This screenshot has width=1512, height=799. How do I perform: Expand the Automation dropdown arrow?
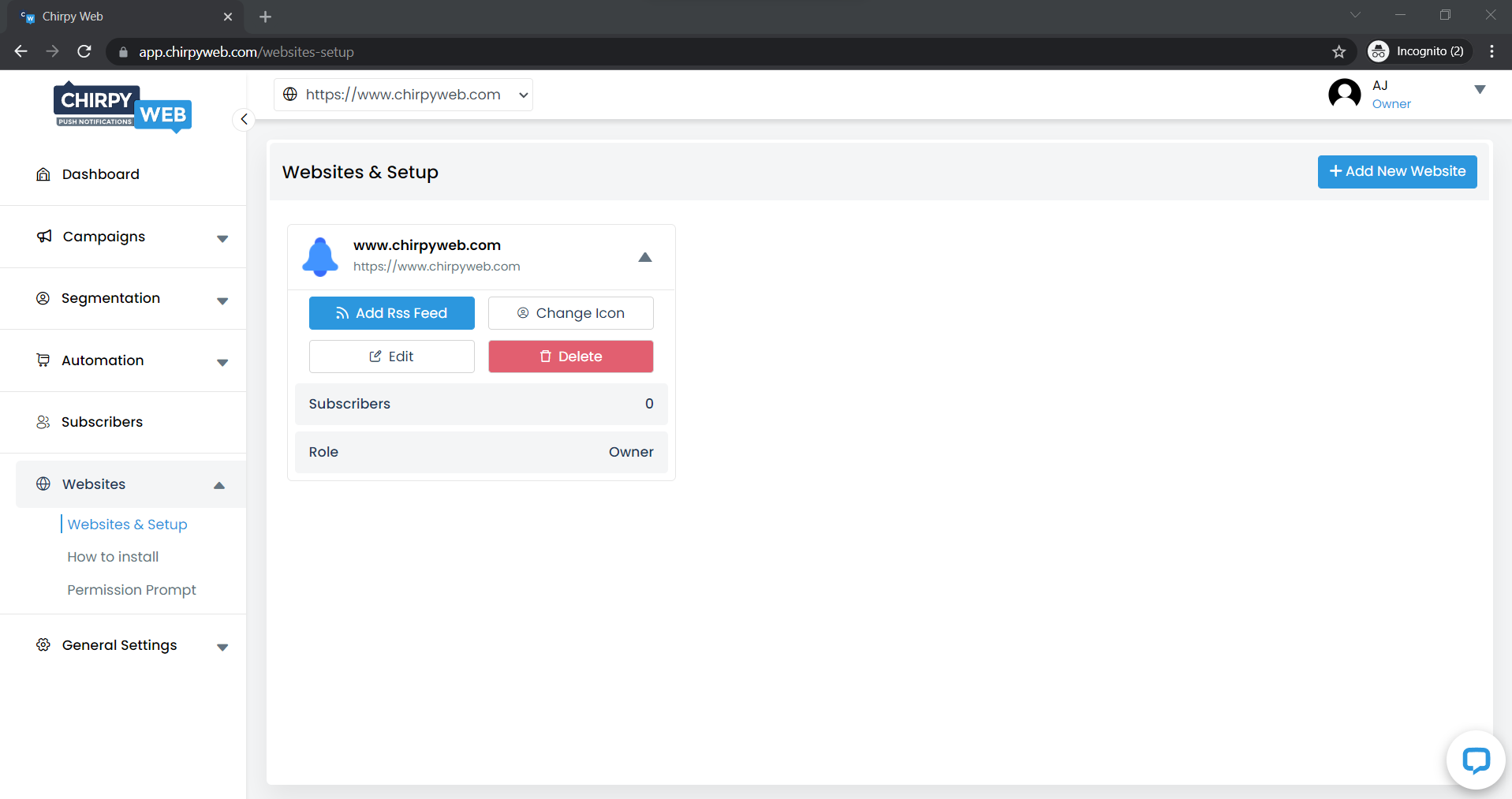(x=222, y=363)
